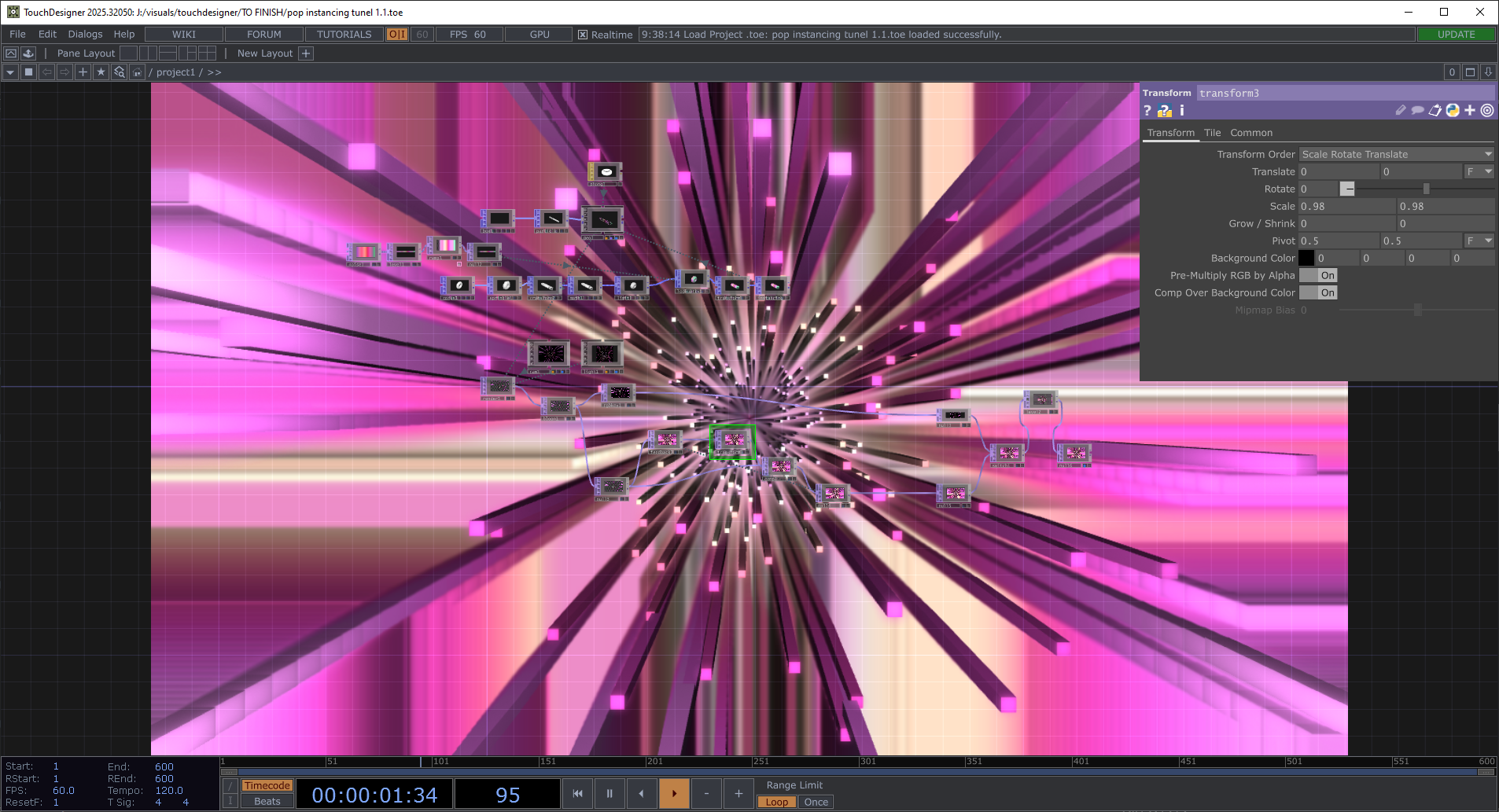1499x812 pixels.
Task: Open the Transform Order dropdown
Action: [1397, 155]
